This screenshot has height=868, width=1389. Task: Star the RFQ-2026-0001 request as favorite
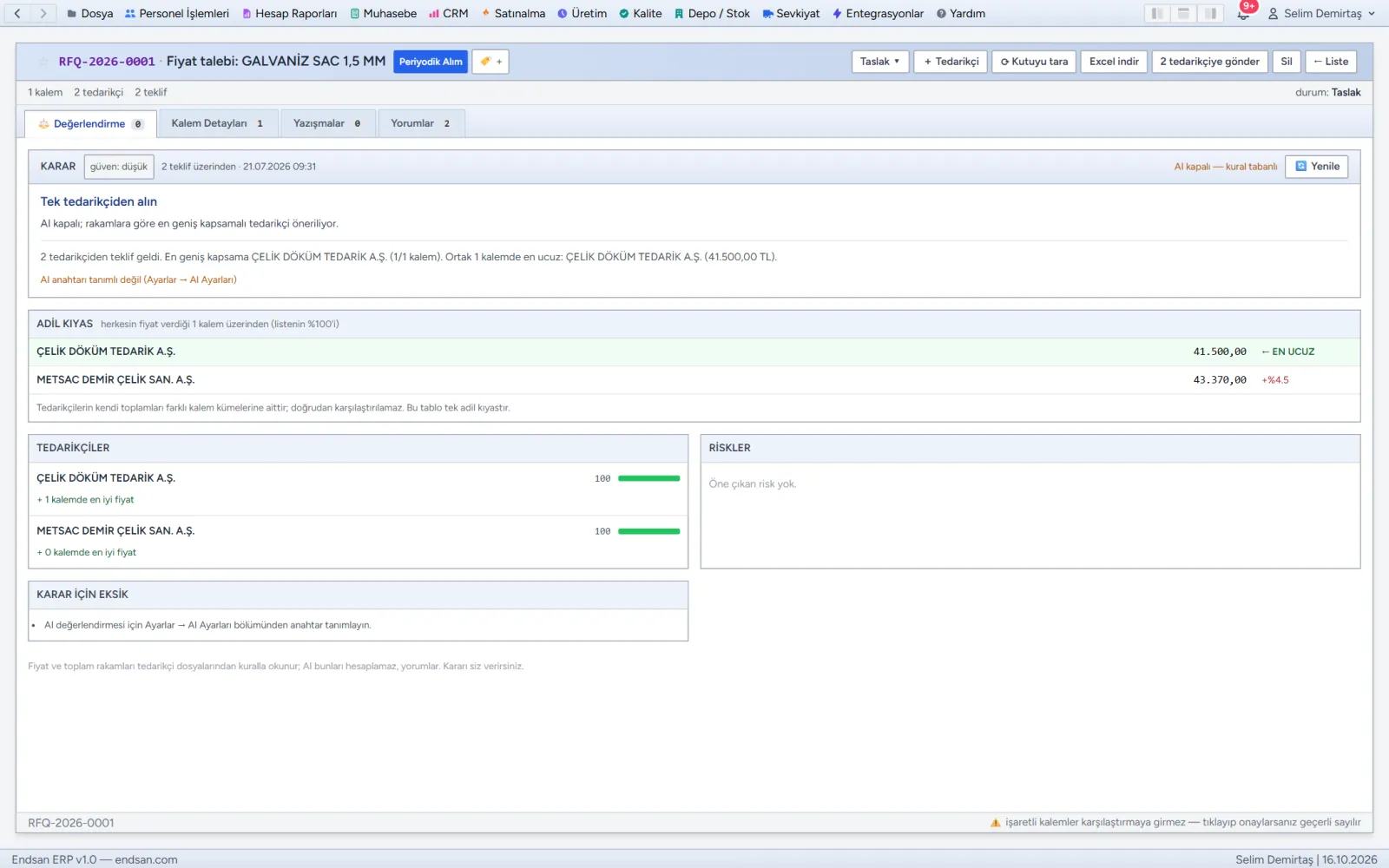[x=43, y=62]
